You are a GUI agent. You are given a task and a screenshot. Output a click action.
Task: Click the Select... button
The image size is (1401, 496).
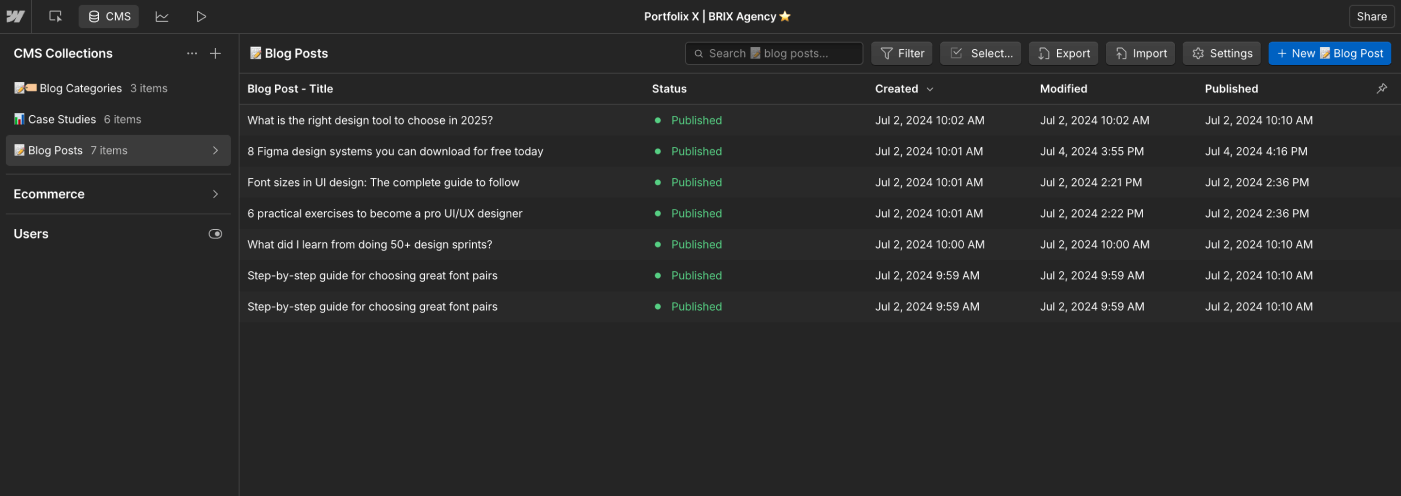coord(981,53)
